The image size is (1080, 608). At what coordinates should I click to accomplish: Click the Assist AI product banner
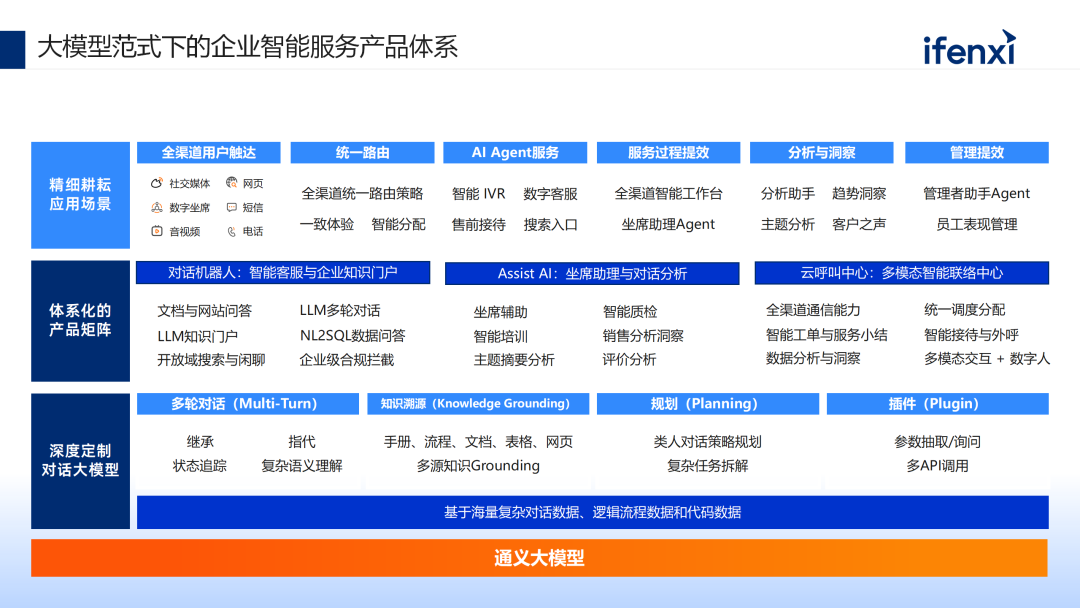[x=592, y=273]
